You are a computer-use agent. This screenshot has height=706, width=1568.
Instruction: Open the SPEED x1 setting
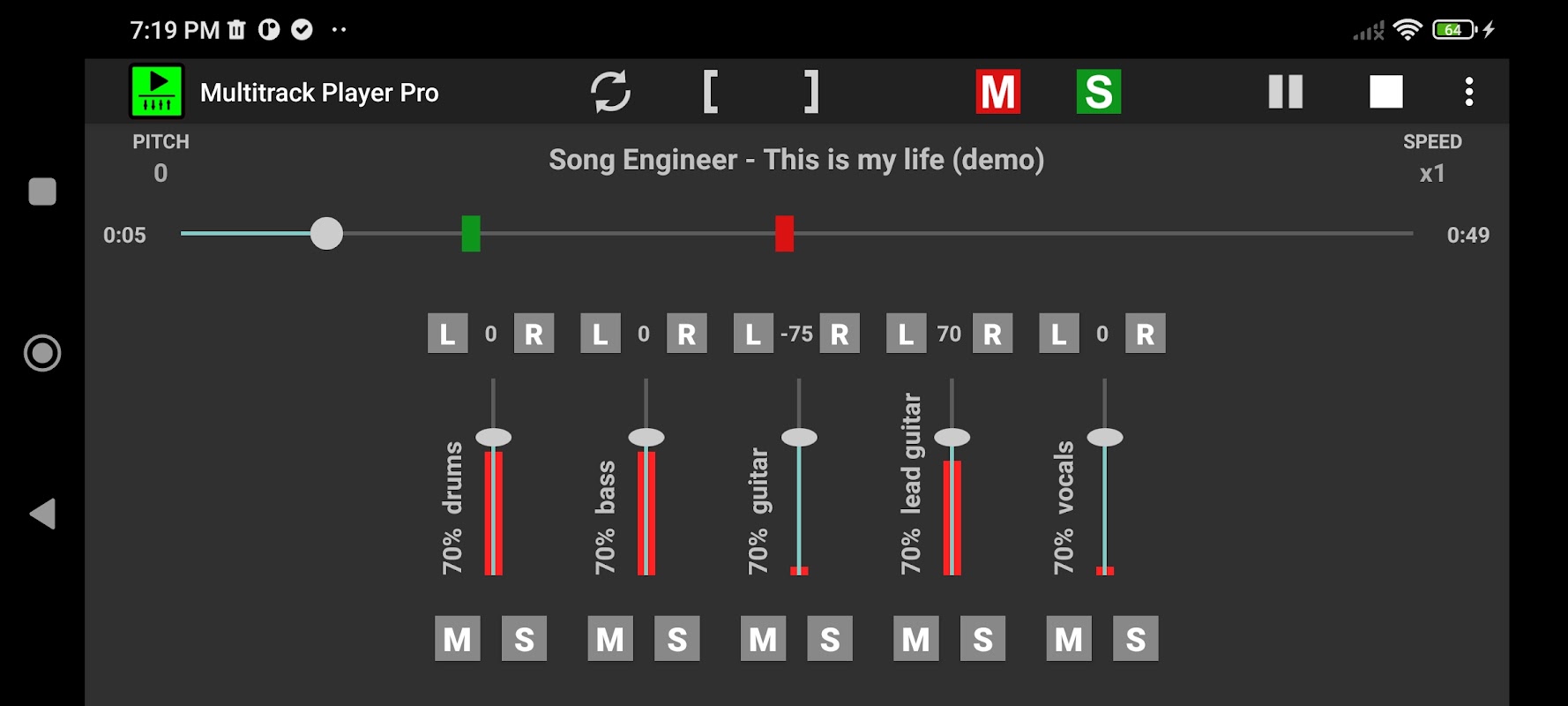(1432, 159)
